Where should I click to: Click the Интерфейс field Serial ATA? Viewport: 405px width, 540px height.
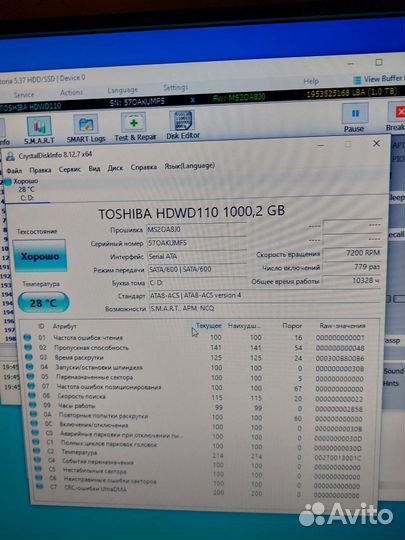(197, 256)
